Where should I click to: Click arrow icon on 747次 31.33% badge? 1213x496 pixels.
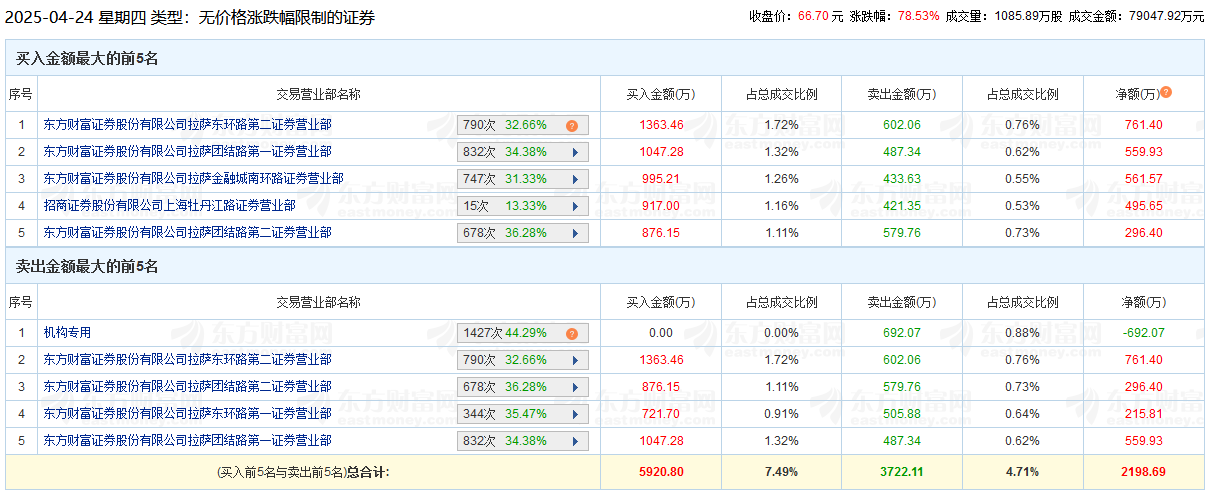point(575,180)
